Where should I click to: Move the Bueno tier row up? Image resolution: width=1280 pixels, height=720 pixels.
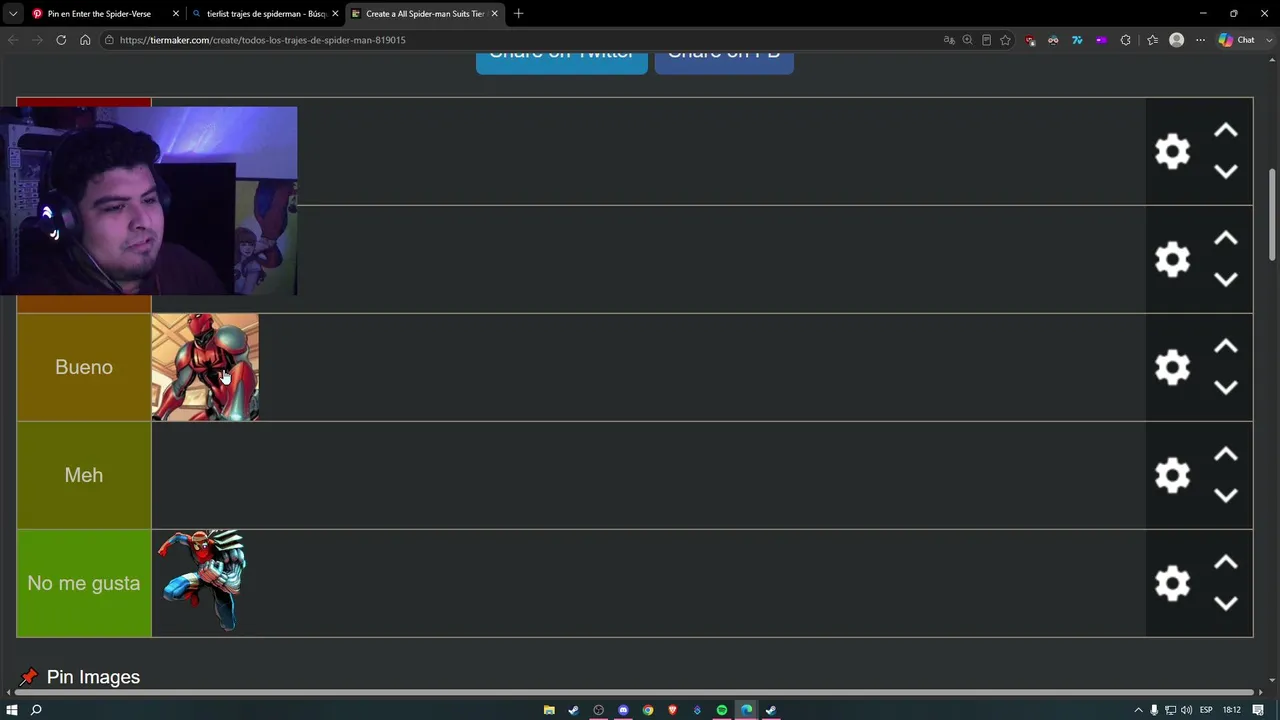click(1225, 347)
